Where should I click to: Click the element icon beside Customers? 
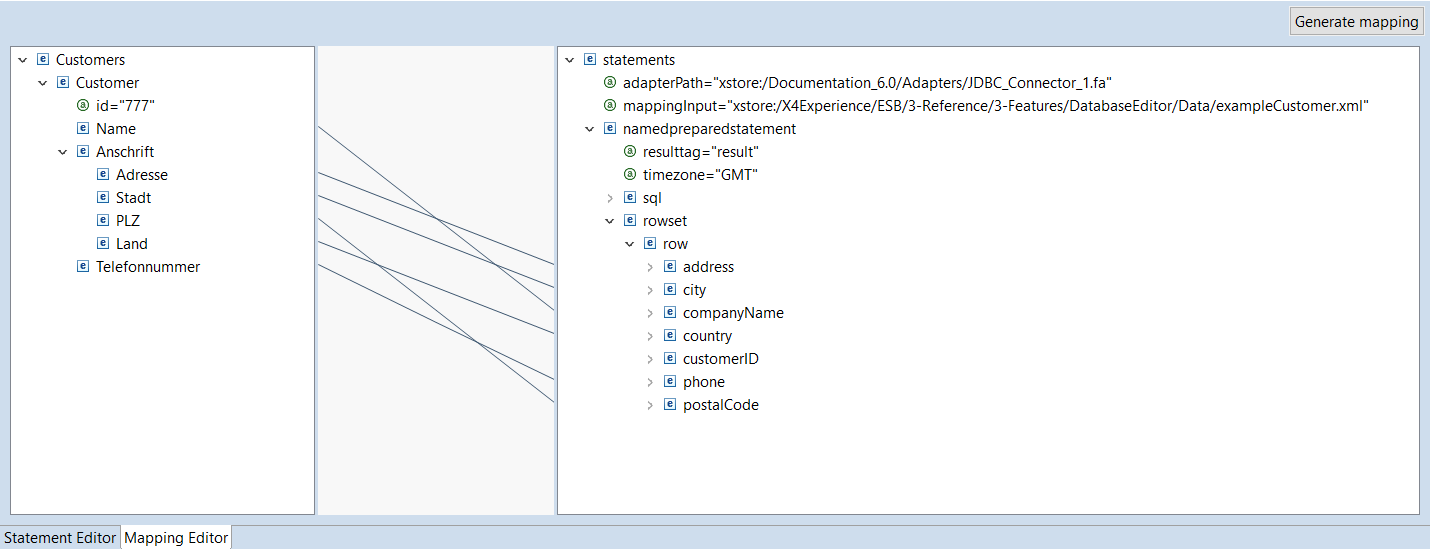coord(42,60)
